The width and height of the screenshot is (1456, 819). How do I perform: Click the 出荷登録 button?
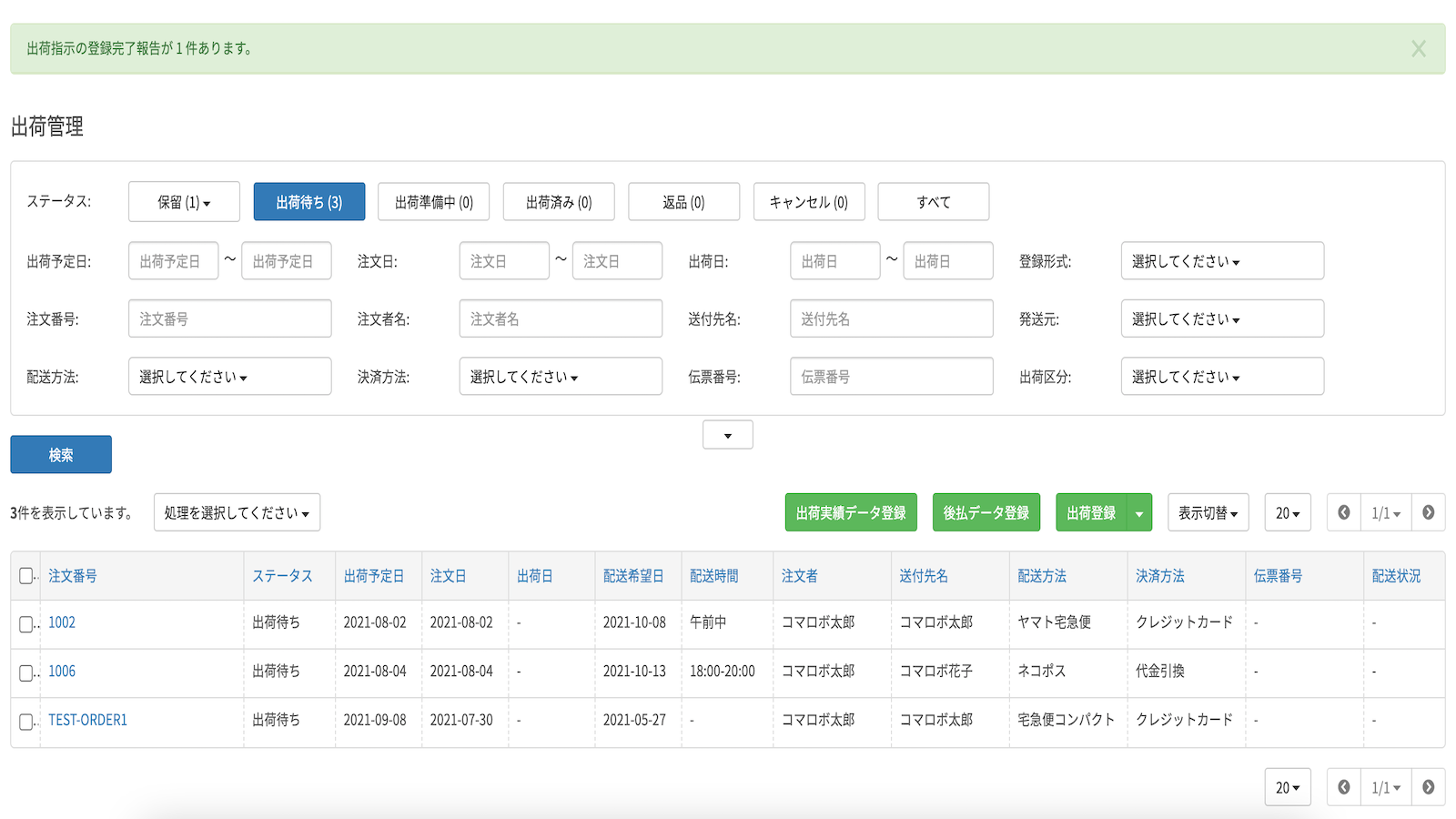pos(1091,512)
